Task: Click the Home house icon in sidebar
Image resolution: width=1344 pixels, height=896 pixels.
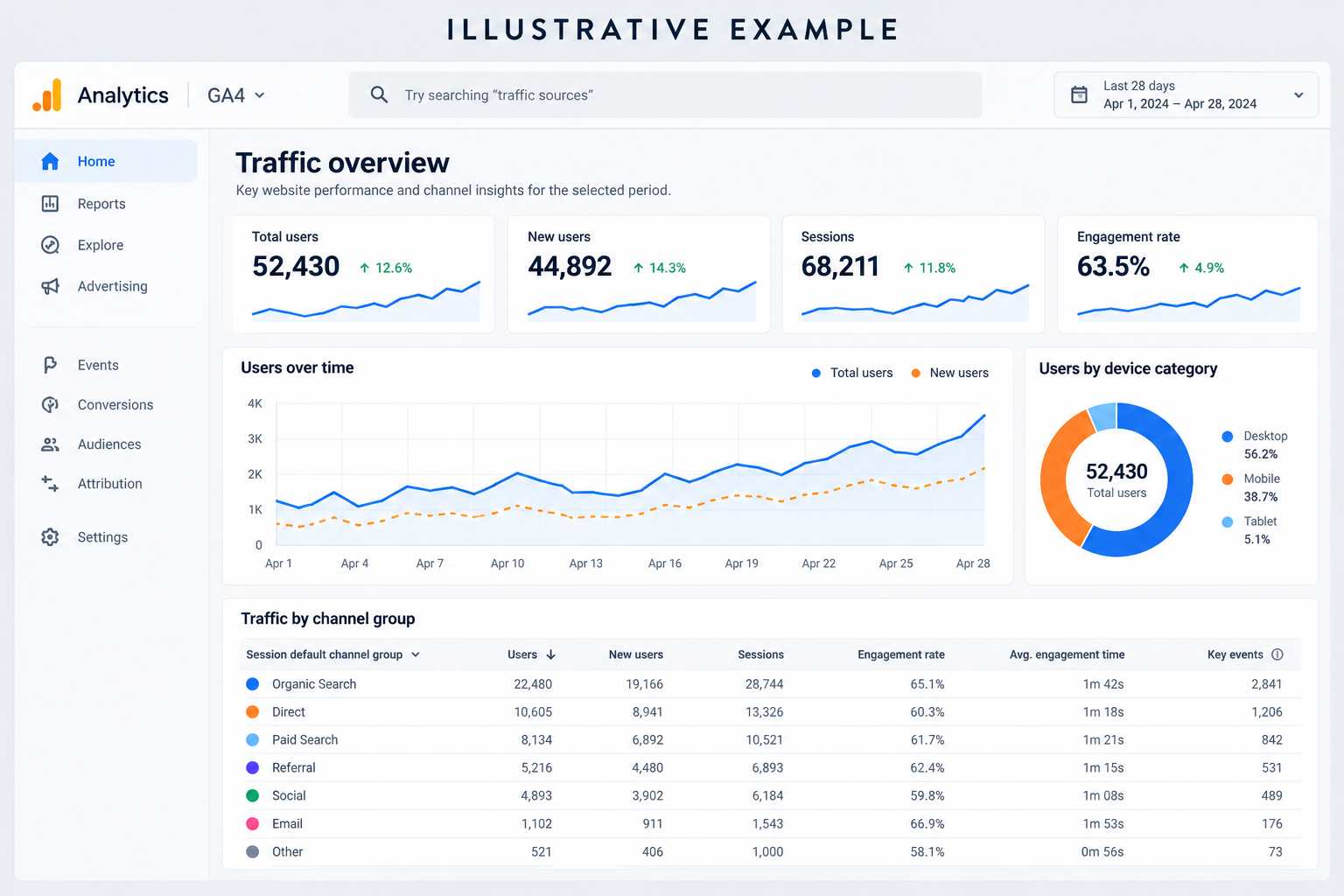Action: 50,161
